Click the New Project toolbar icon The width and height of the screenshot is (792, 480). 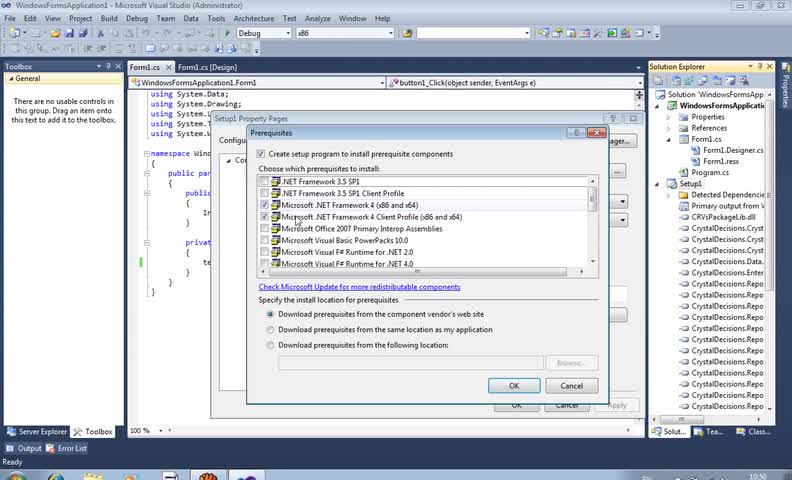(x=15, y=33)
